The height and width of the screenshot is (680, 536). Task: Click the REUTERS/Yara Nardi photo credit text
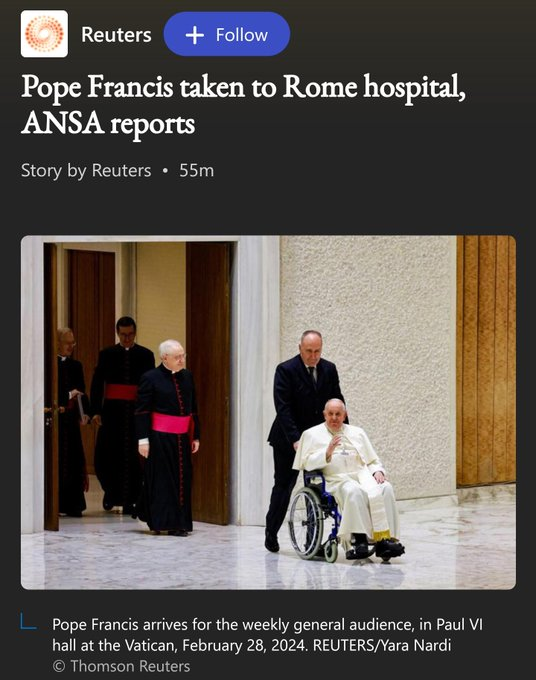pyautogui.click(x=382, y=645)
